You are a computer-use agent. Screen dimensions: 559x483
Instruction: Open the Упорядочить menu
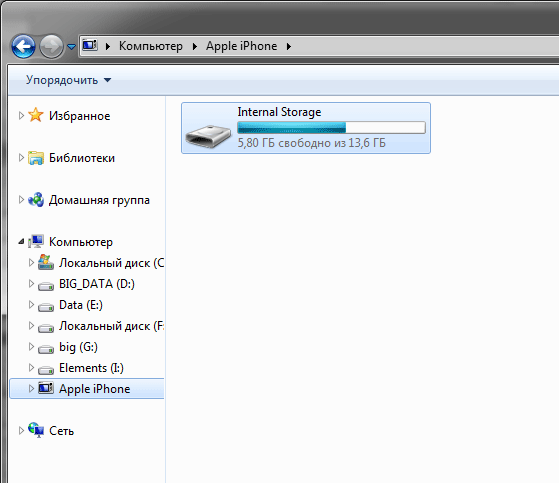pyautogui.click(x=68, y=80)
